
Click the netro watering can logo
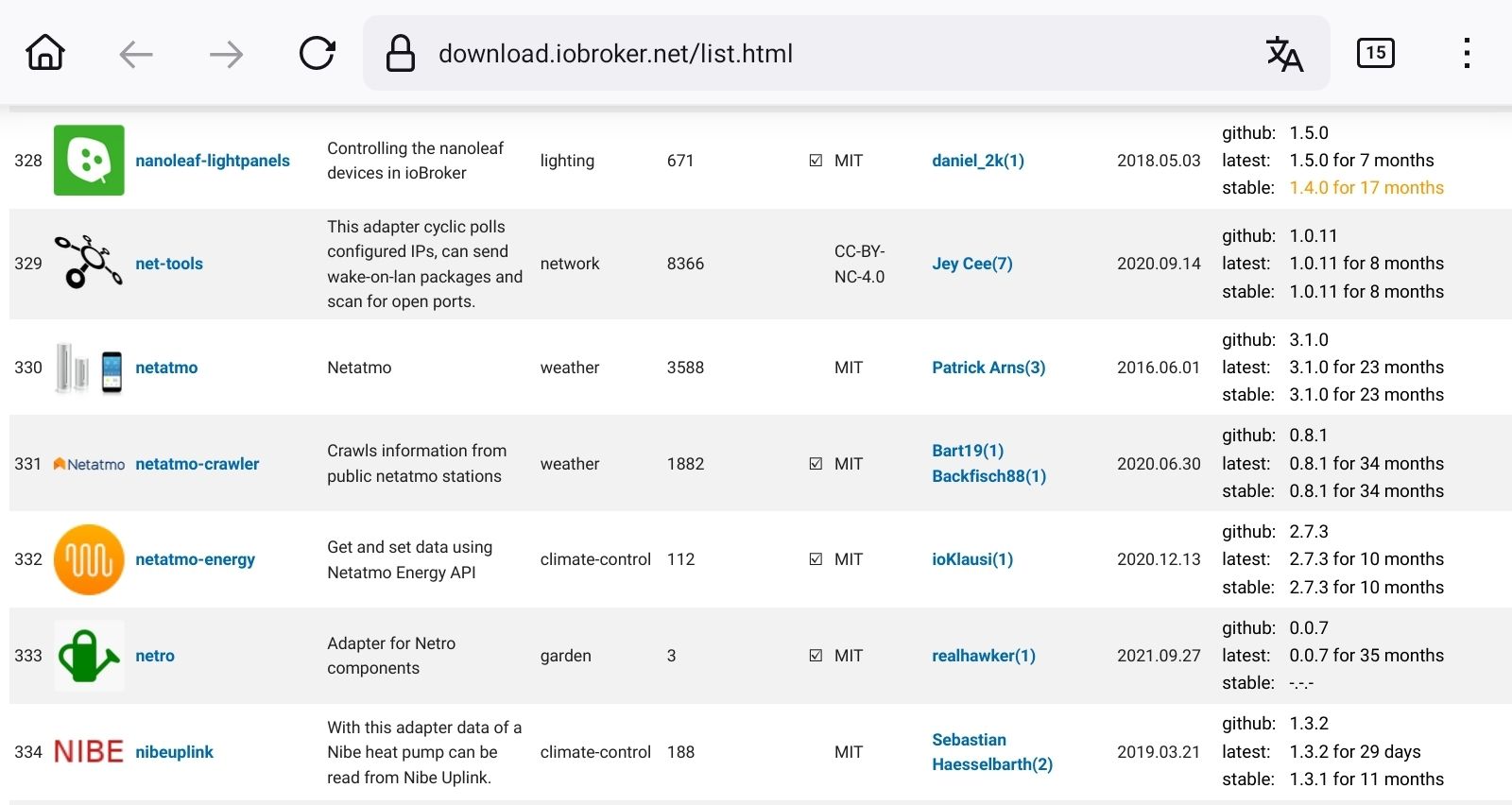coord(89,656)
